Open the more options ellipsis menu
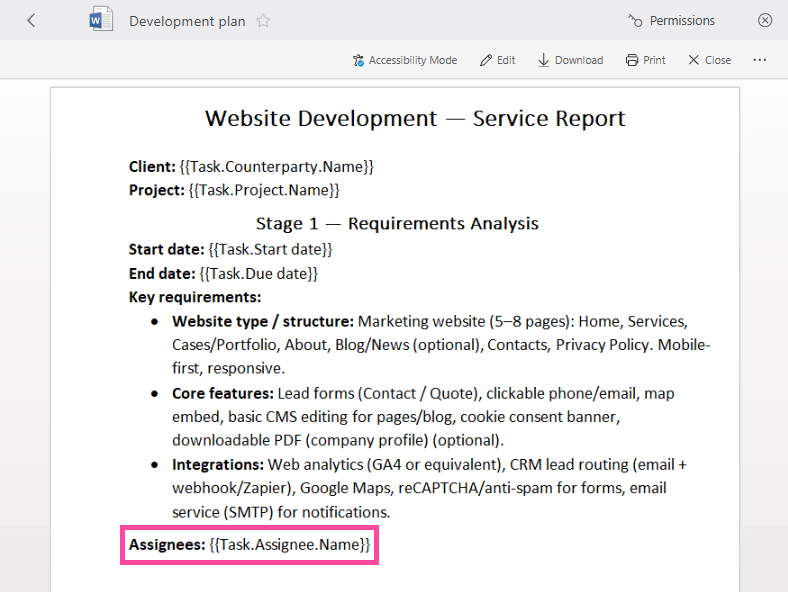788x592 pixels. [760, 60]
